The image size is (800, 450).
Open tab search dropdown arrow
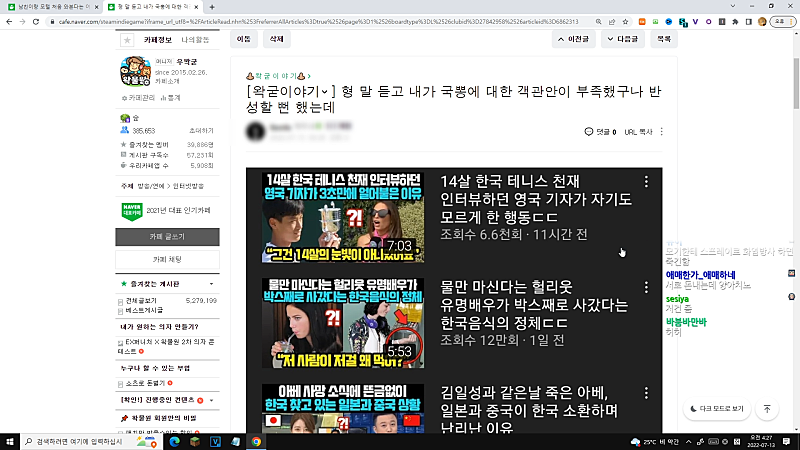(x=733, y=6)
